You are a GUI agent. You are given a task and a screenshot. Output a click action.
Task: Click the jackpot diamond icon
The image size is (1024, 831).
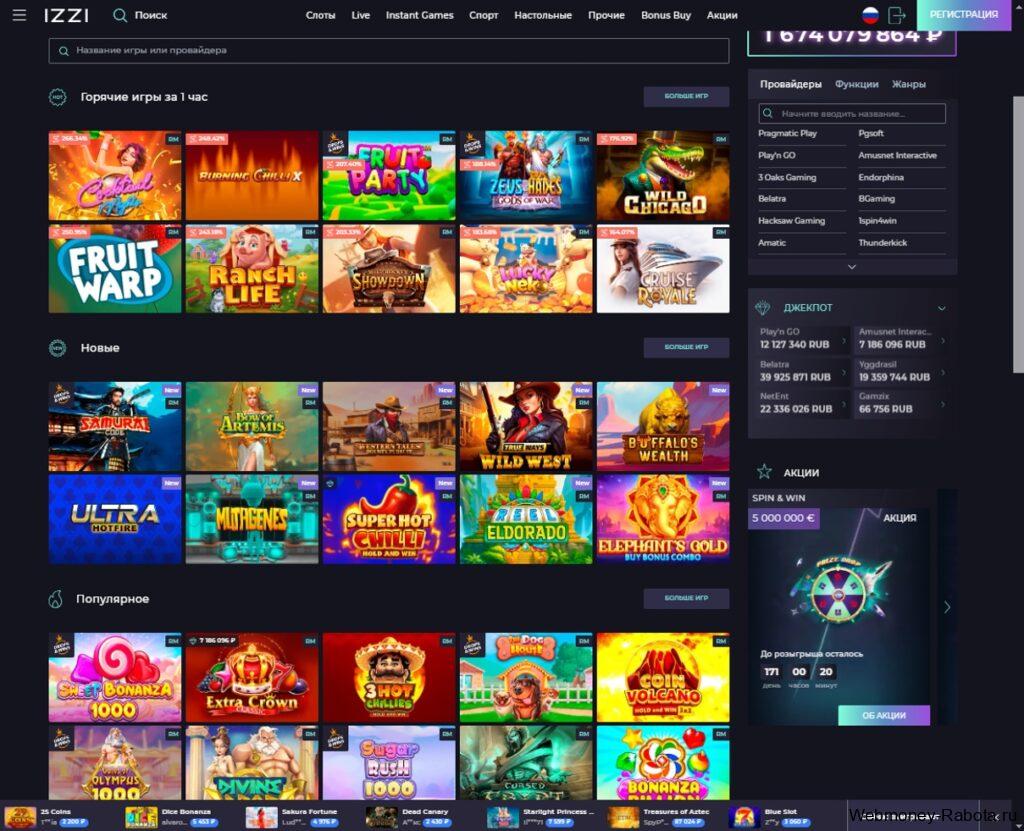tap(763, 308)
